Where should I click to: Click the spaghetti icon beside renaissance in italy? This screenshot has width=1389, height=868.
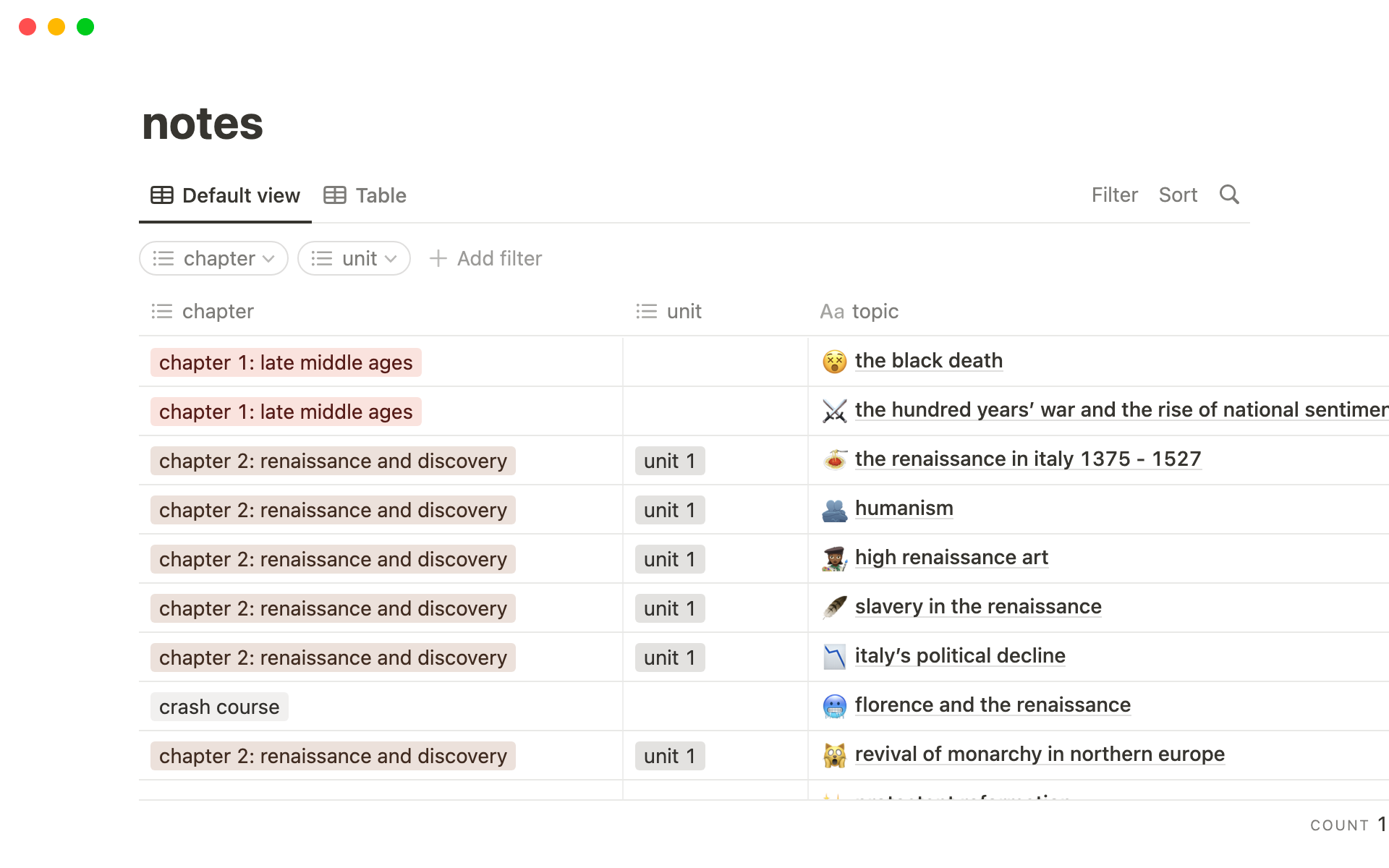click(x=834, y=459)
